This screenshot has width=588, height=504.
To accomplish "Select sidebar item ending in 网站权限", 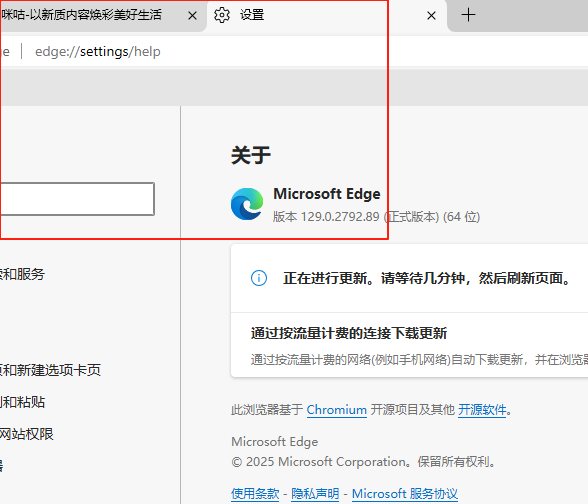I will pos(27,434).
